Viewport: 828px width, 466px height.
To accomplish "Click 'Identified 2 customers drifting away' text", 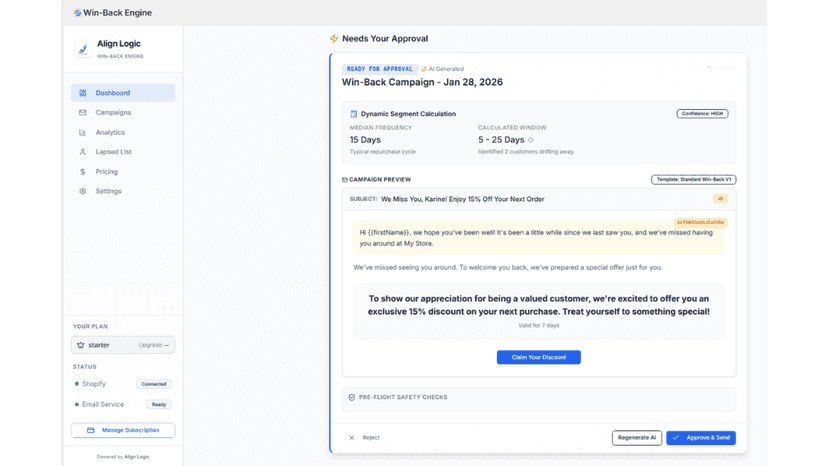I will 526,152.
